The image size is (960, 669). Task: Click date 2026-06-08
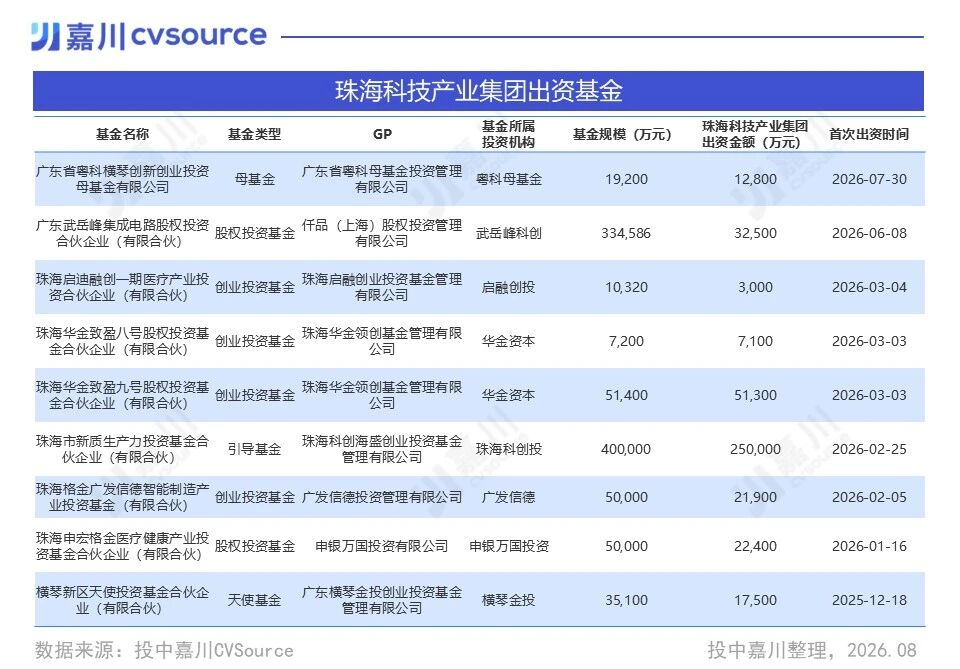[869, 233]
